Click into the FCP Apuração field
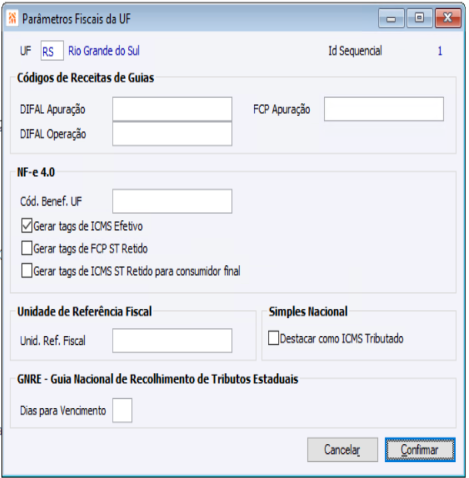The image size is (469, 478). click(384, 109)
